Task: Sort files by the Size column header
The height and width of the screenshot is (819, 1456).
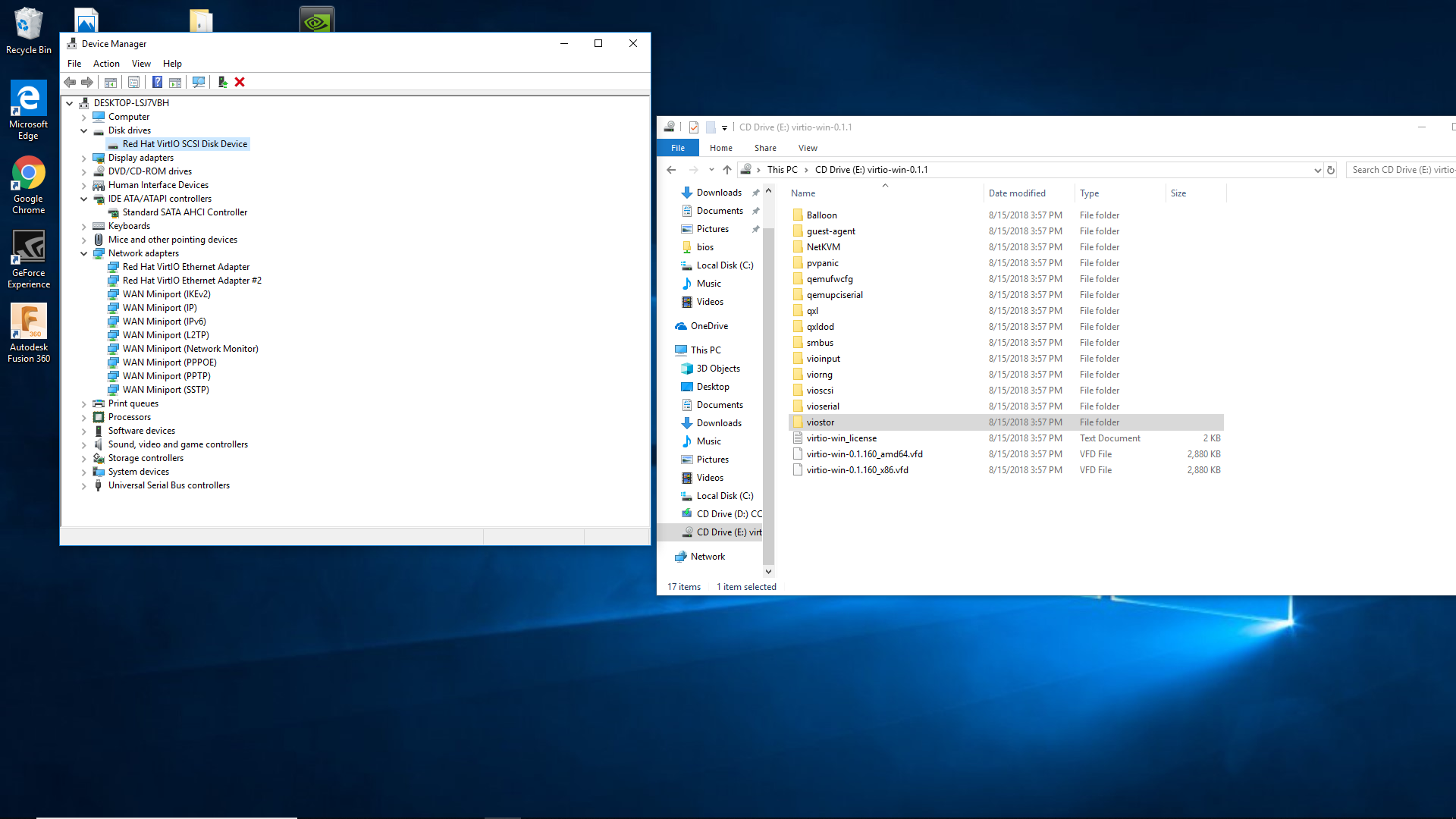Action: click(x=1196, y=193)
